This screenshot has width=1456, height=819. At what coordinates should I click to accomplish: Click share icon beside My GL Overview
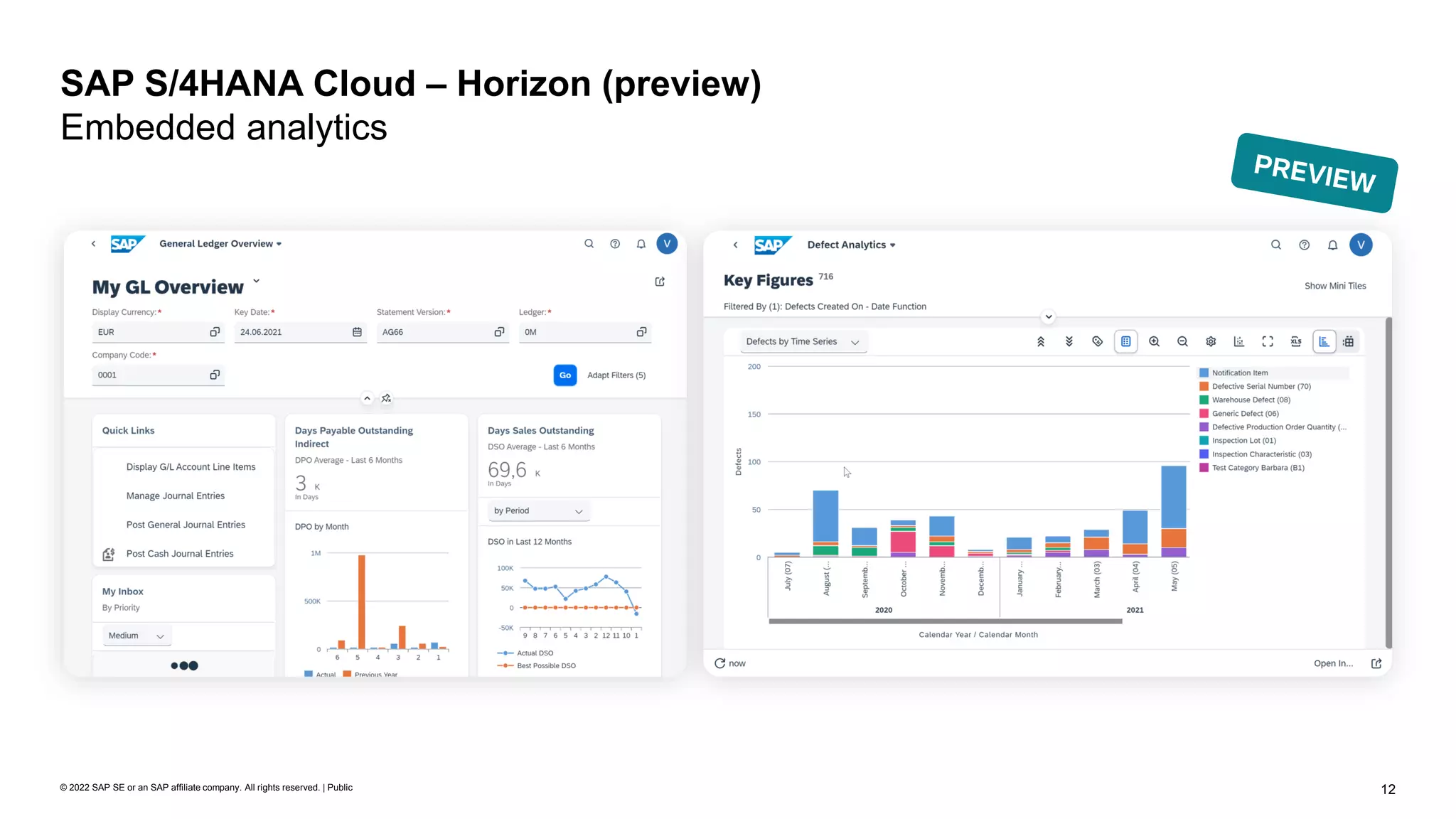(x=660, y=282)
